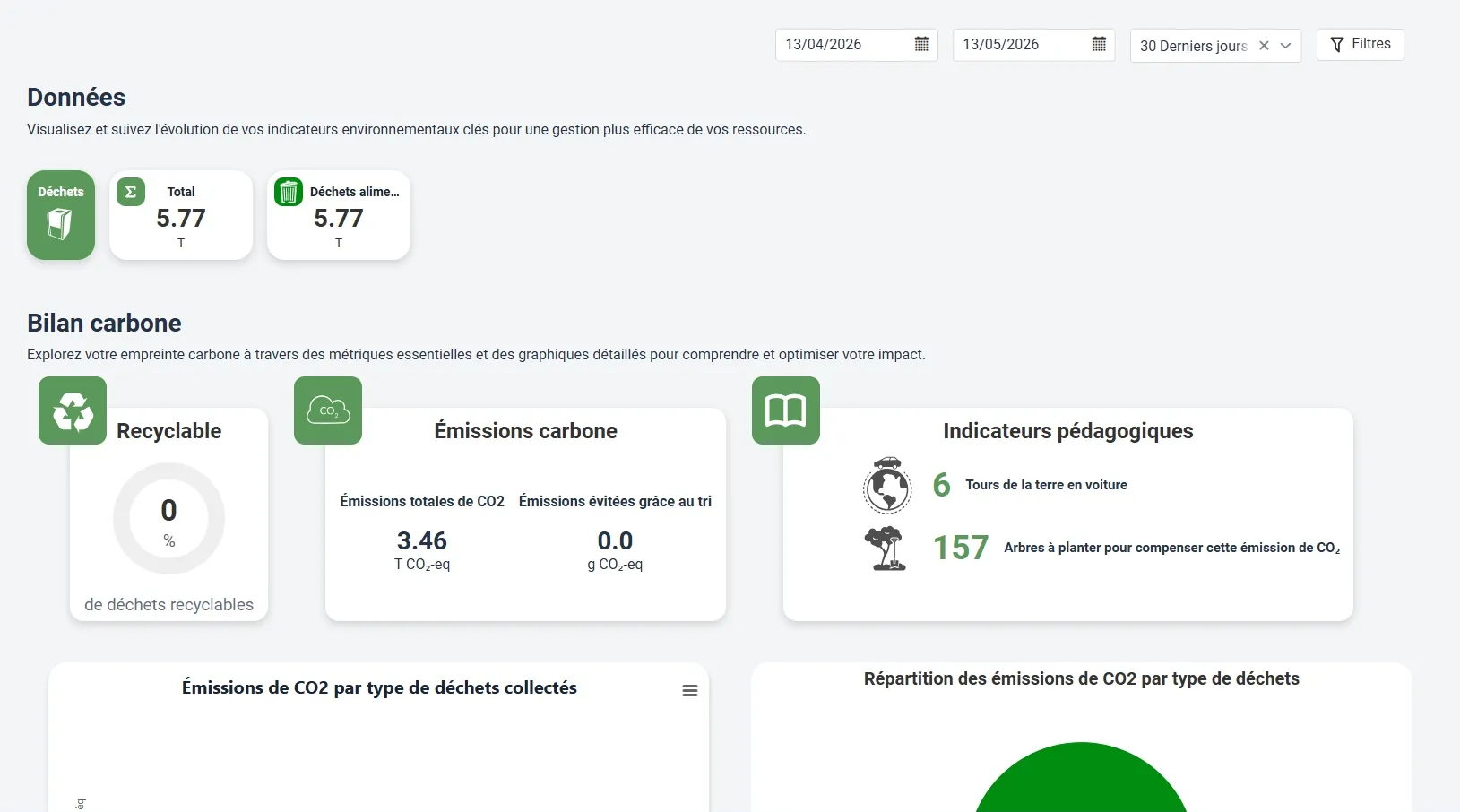Click the 157 trees value

[x=961, y=548]
